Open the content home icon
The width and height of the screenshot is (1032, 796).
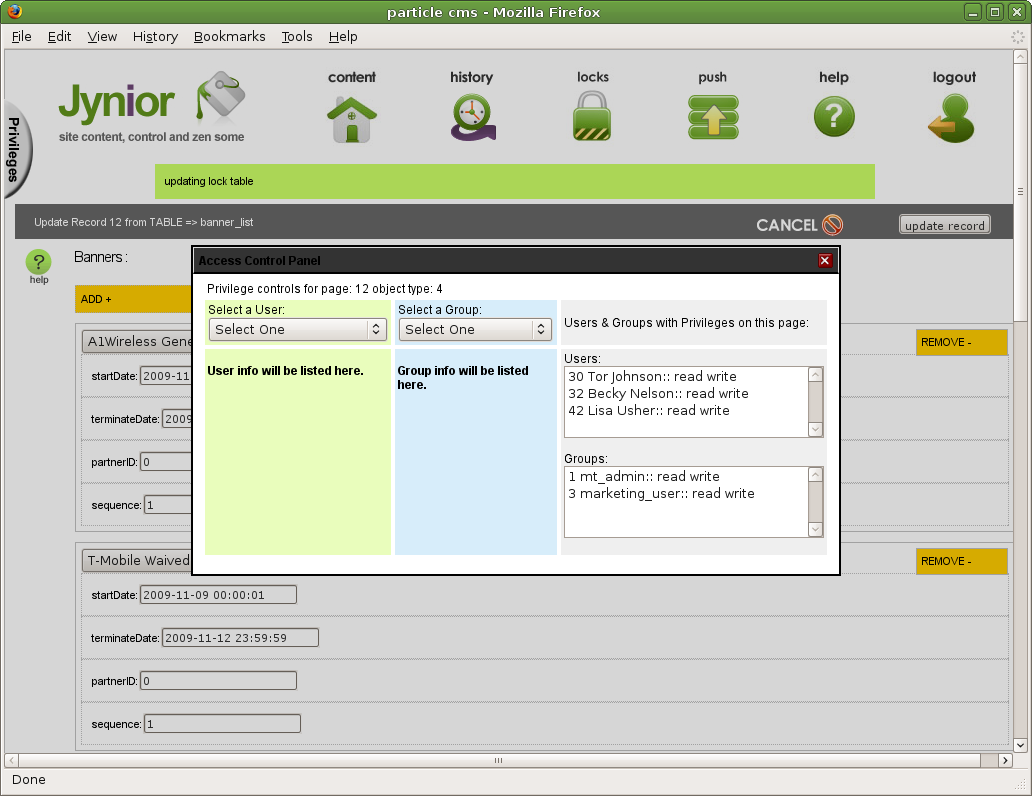[352, 118]
